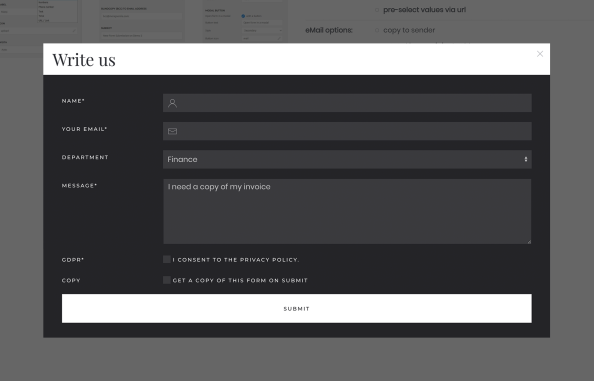The width and height of the screenshot is (594, 381).
Task: Enable get a copy of this form
Action: (167, 280)
